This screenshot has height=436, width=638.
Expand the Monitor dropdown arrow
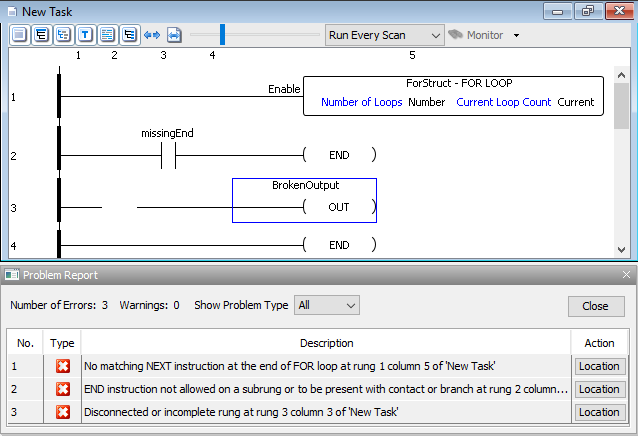pyautogui.click(x=517, y=35)
